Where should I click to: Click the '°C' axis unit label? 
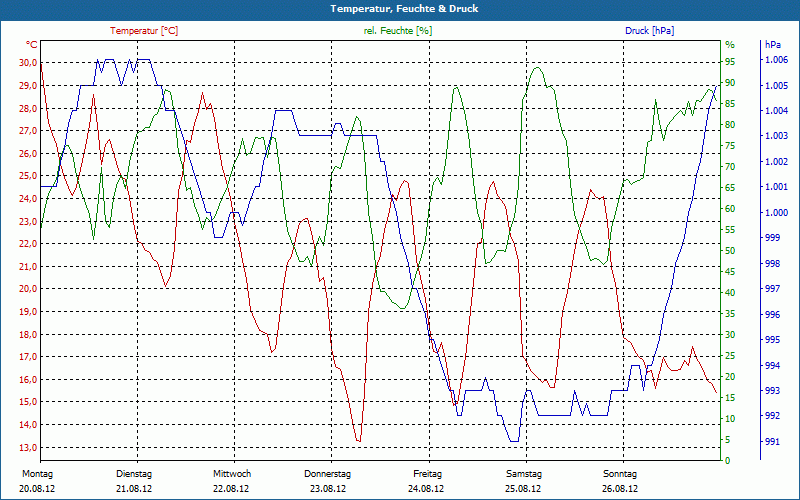(32, 45)
